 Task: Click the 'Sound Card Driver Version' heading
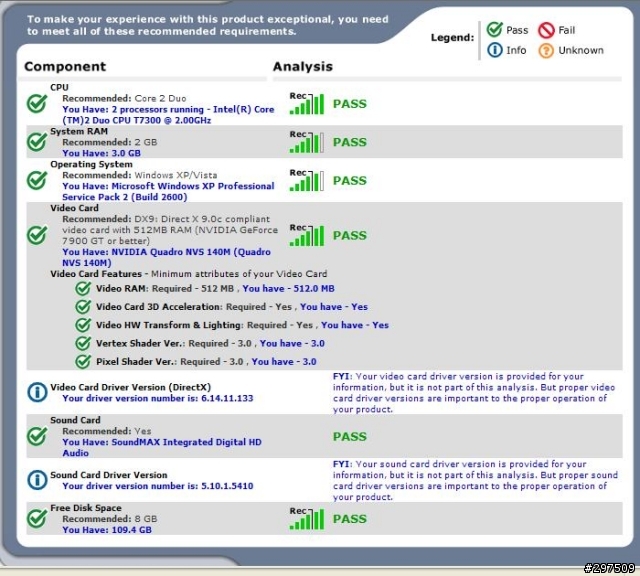[109, 475]
